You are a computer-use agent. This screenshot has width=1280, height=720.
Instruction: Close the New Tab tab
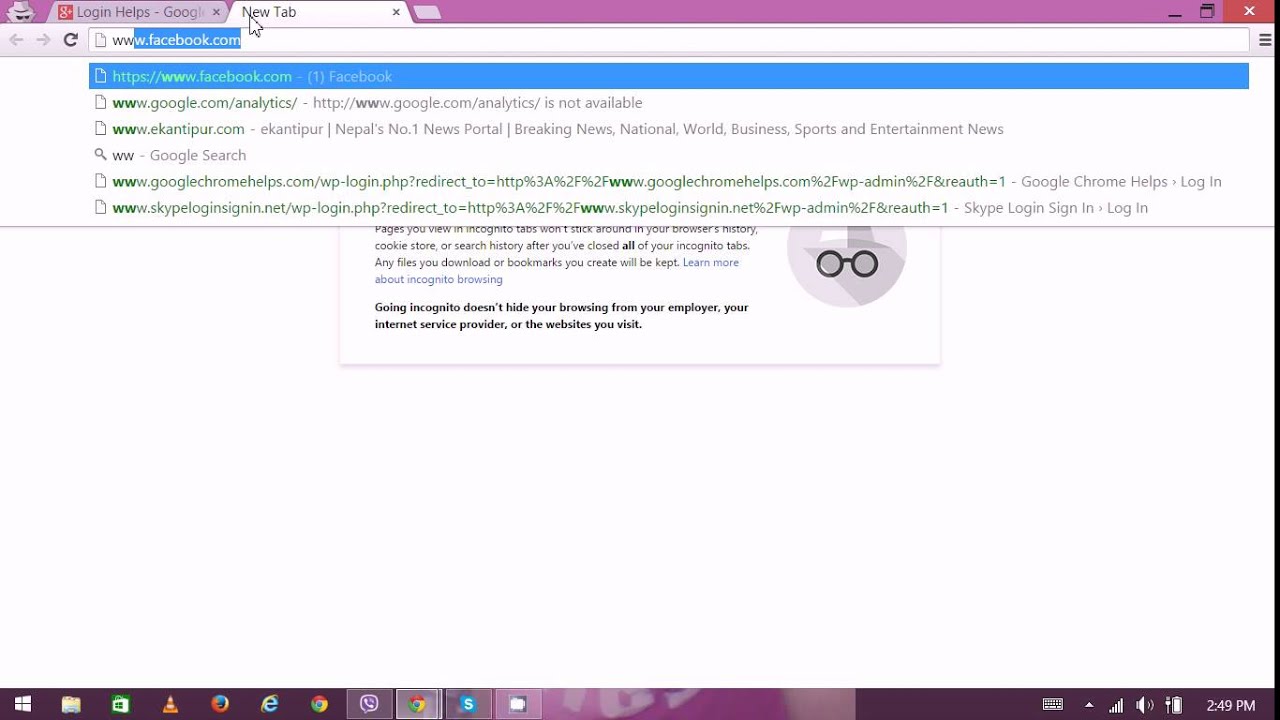(x=396, y=12)
